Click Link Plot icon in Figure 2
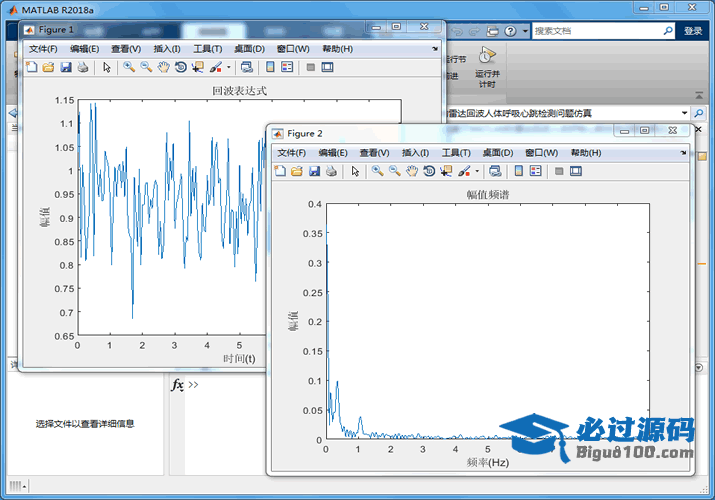715x500 pixels. tap(495, 171)
